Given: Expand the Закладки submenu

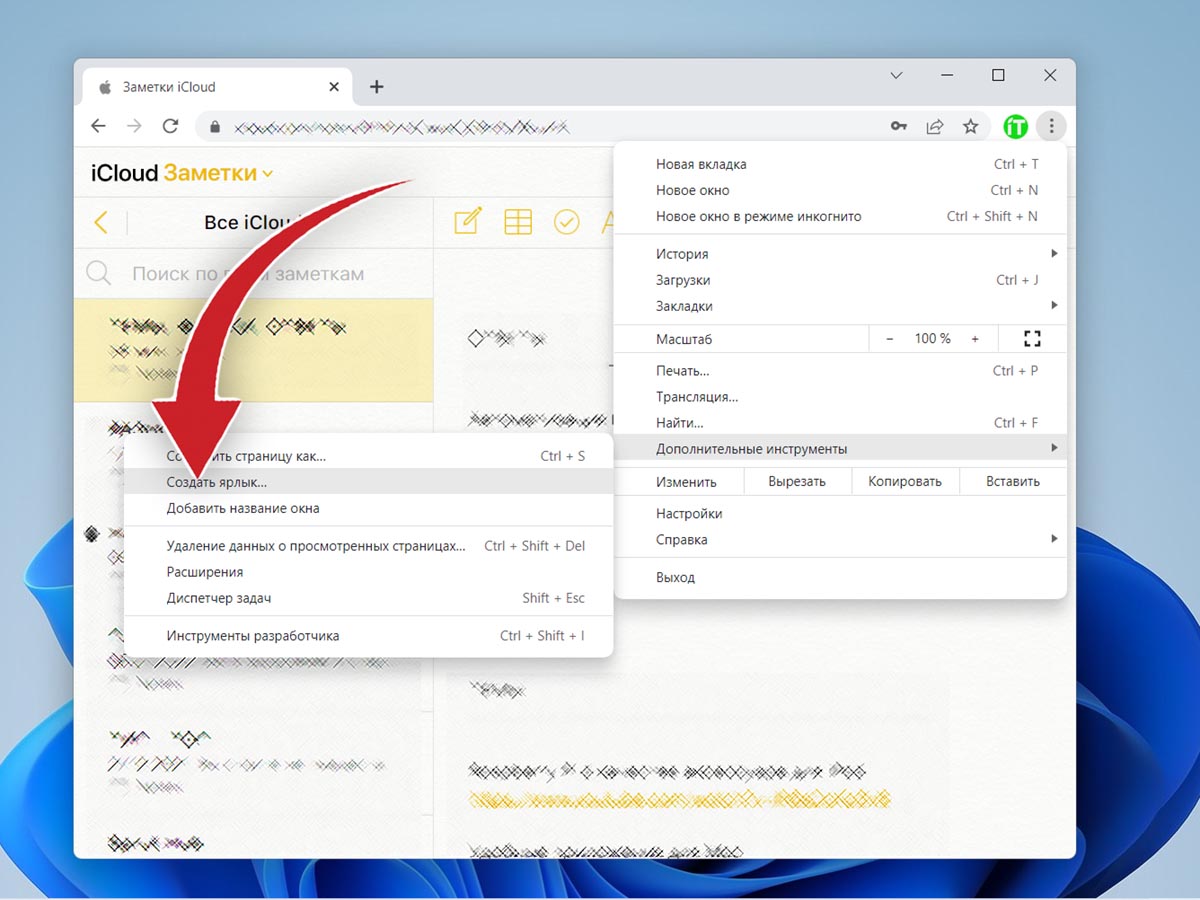Looking at the screenshot, I should [x=840, y=306].
